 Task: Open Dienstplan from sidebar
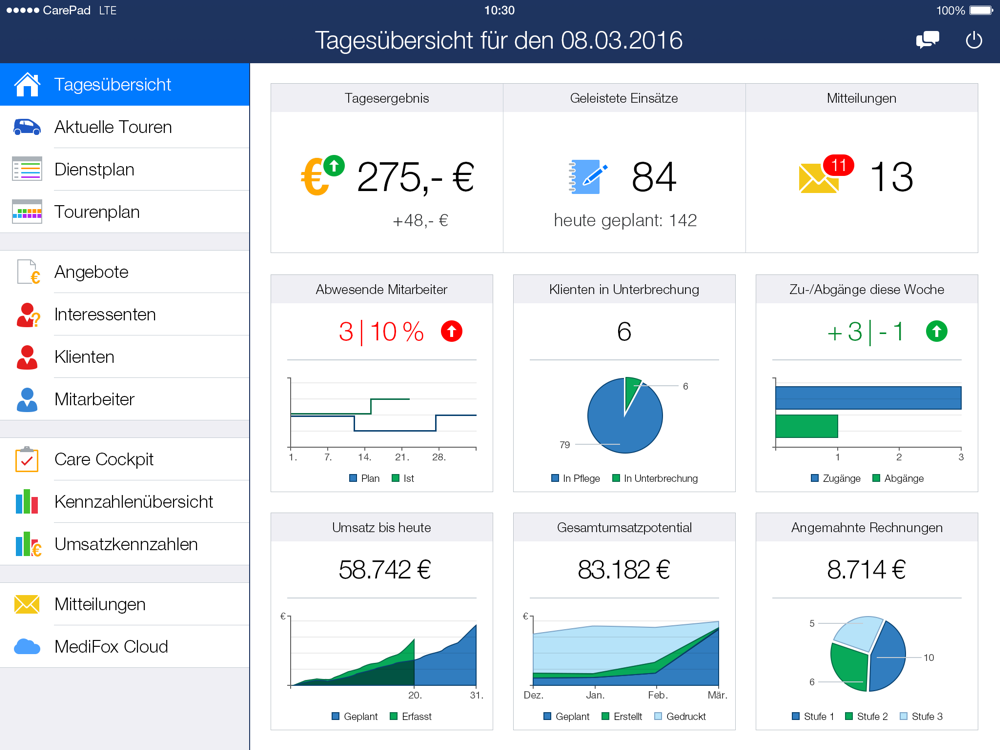94,170
